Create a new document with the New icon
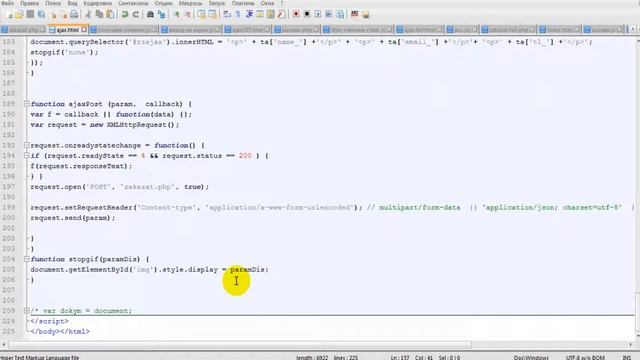 click(10, 15)
